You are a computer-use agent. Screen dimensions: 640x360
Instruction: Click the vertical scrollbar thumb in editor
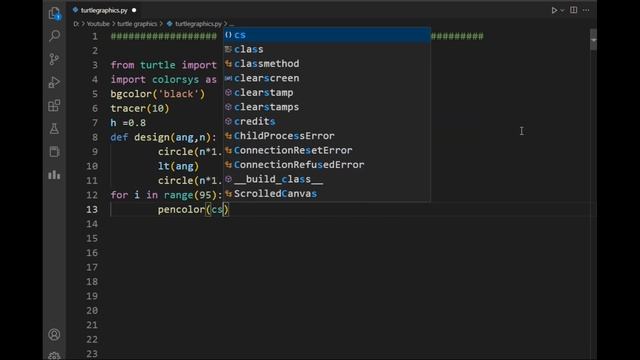pyautogui.click(x=593, y=40)
